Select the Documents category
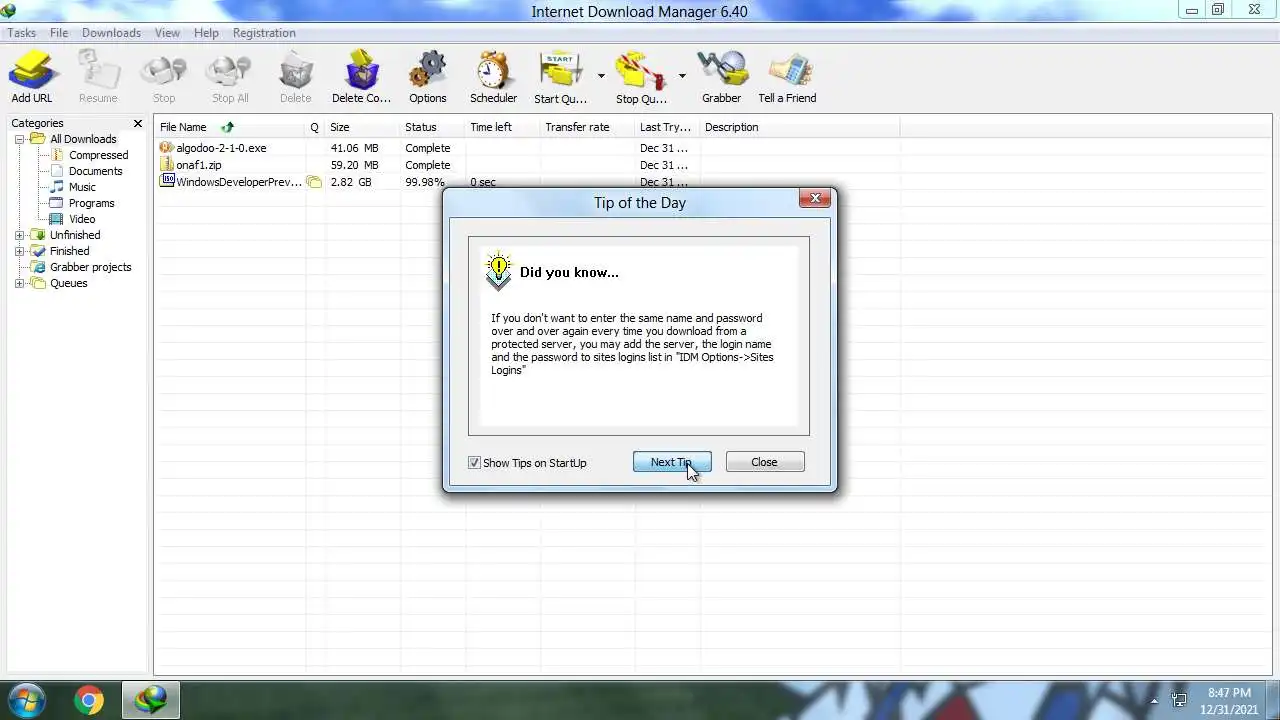This screenshot has width=1280, height=720. pos(95,171)
